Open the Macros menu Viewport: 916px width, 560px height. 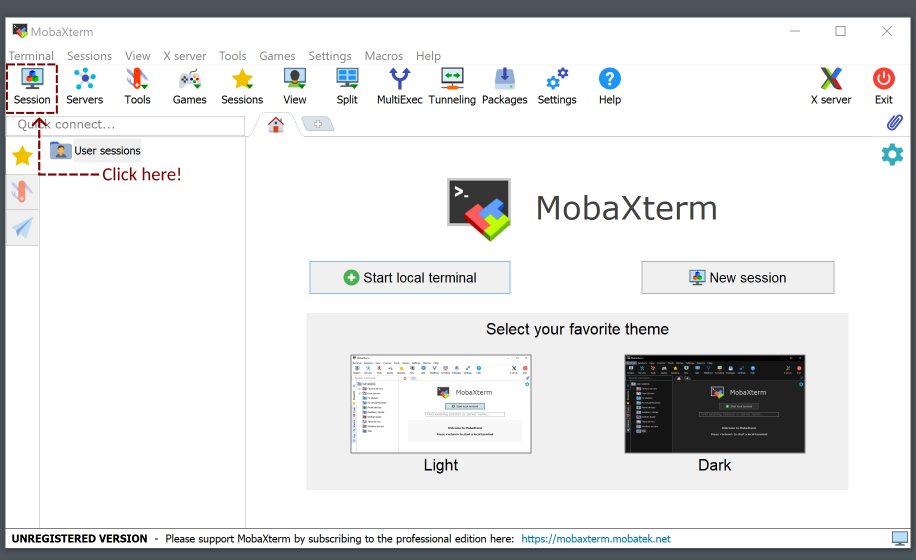click(383, 56)
